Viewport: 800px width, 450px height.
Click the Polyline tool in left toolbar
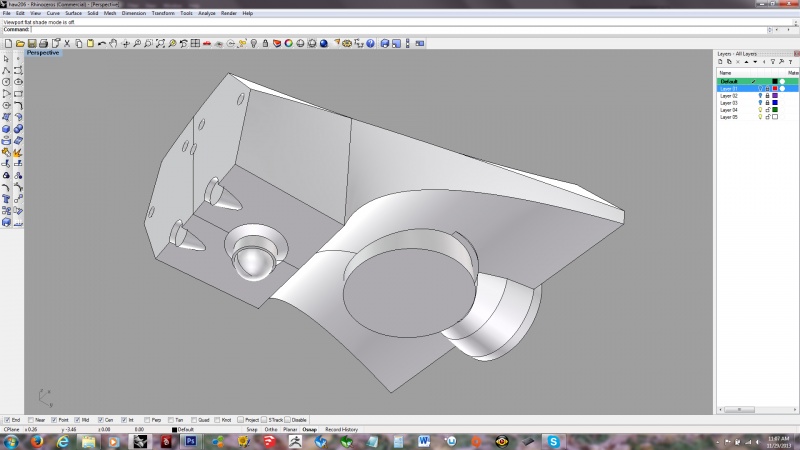click(x=6, y=70)
